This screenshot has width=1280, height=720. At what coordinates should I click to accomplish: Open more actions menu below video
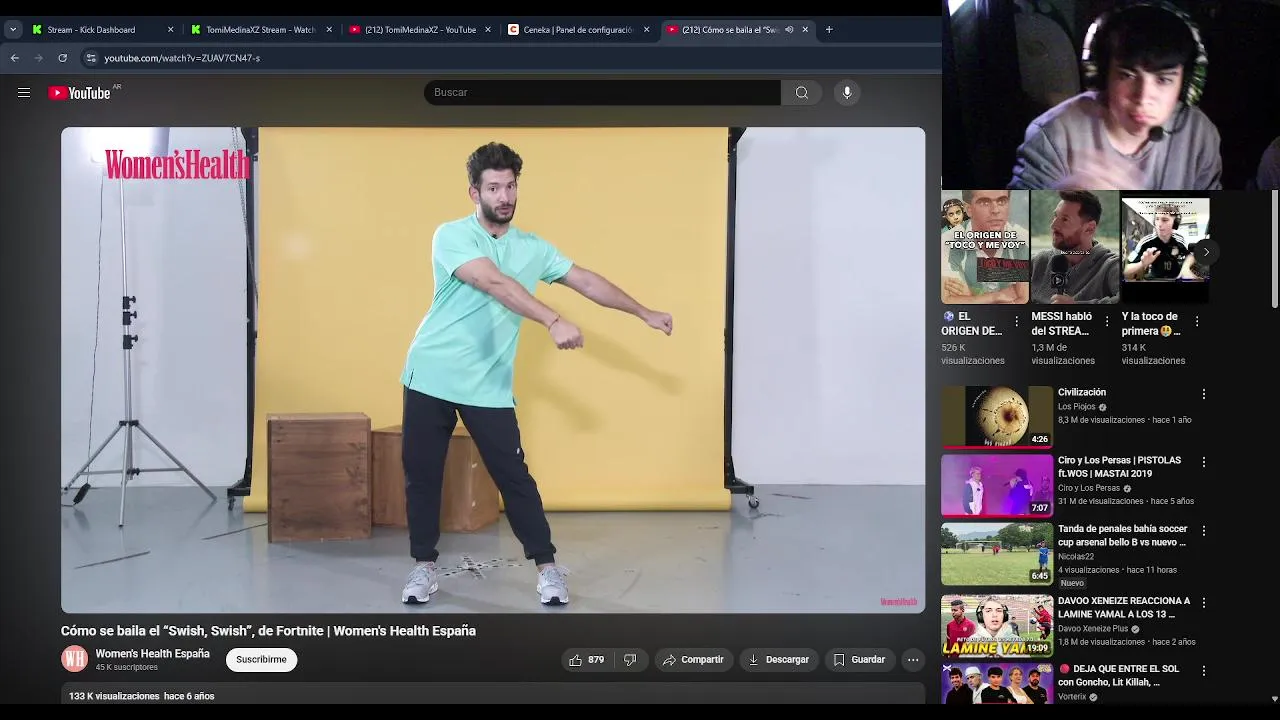click(913, 660)
